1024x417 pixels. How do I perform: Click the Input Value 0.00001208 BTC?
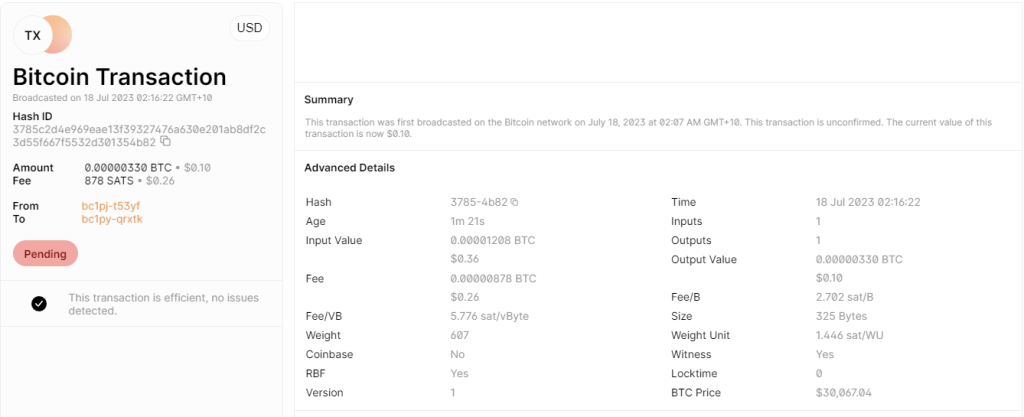coord(493,240)
